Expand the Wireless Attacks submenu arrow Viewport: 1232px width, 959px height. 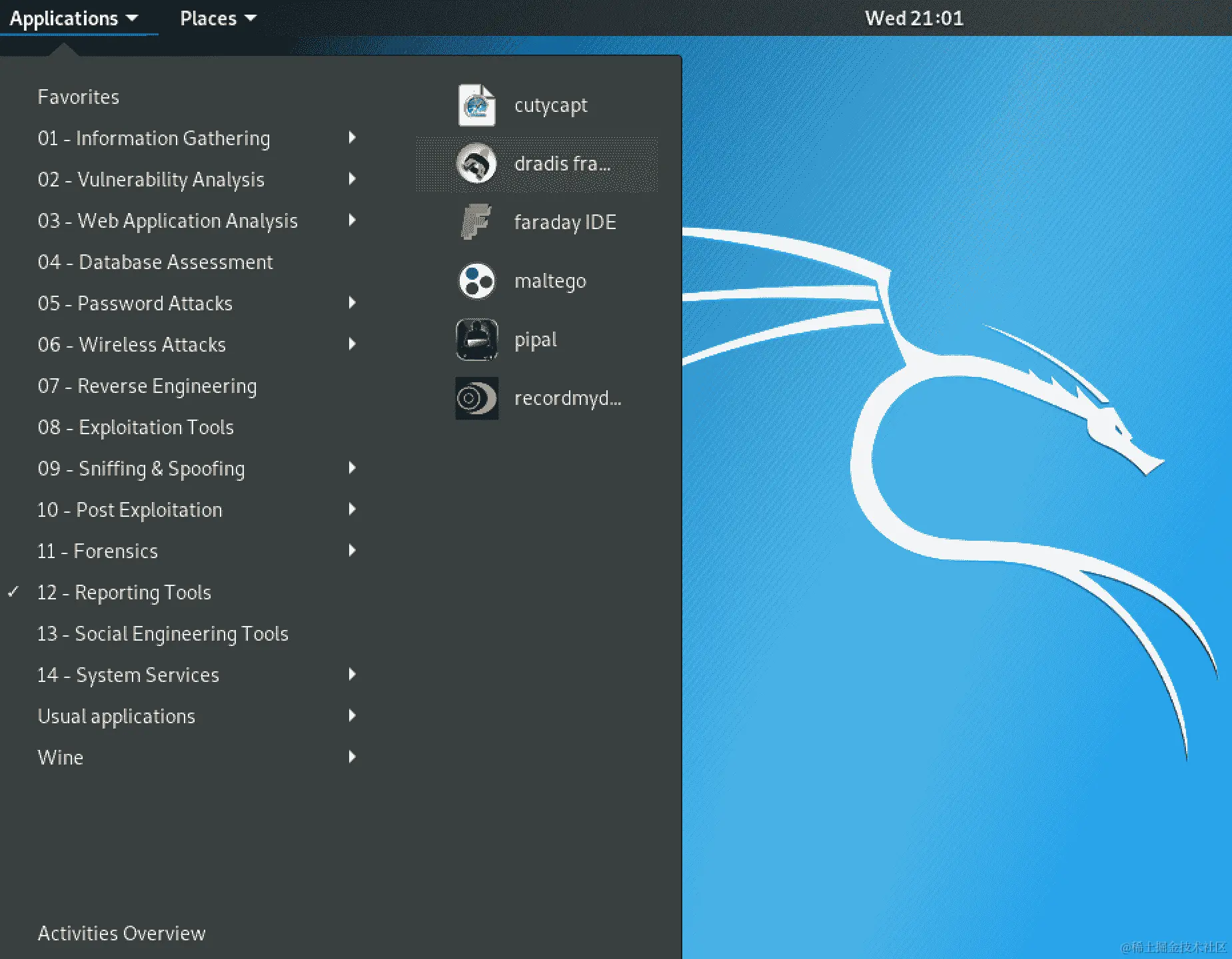352,344
